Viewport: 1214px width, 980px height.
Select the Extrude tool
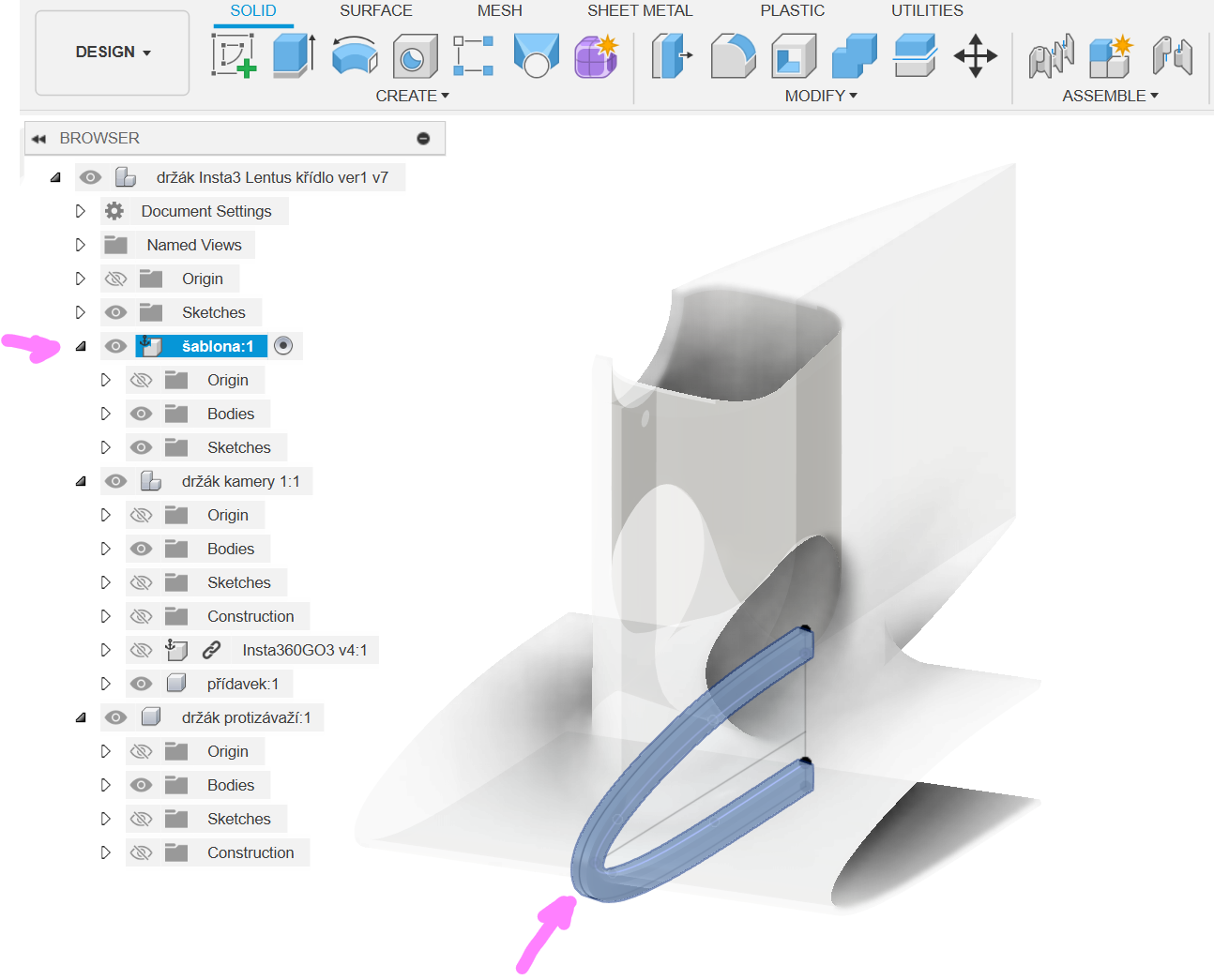(x=294, y=55)
